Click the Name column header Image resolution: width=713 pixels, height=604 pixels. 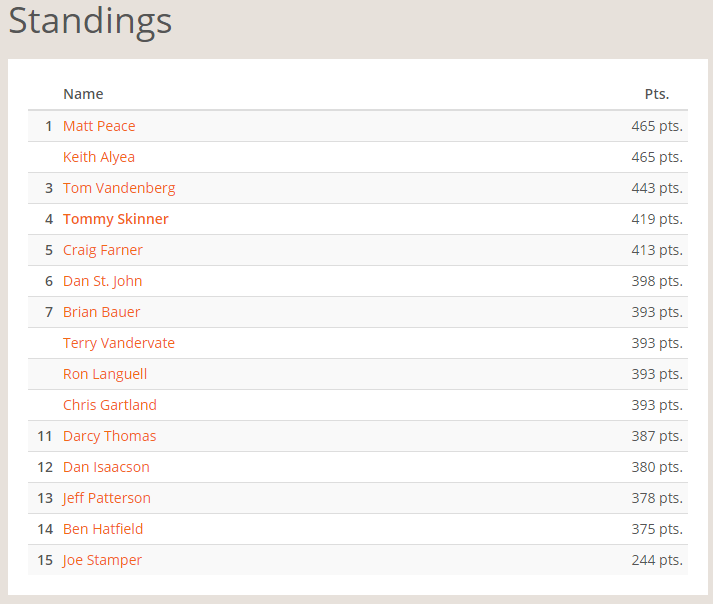click(83, 94)
